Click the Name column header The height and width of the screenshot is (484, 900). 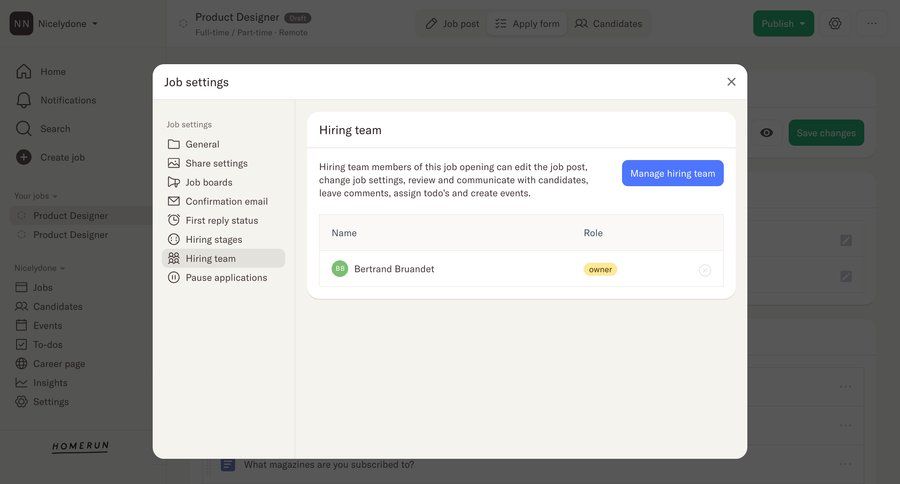[x=344, y=233]
